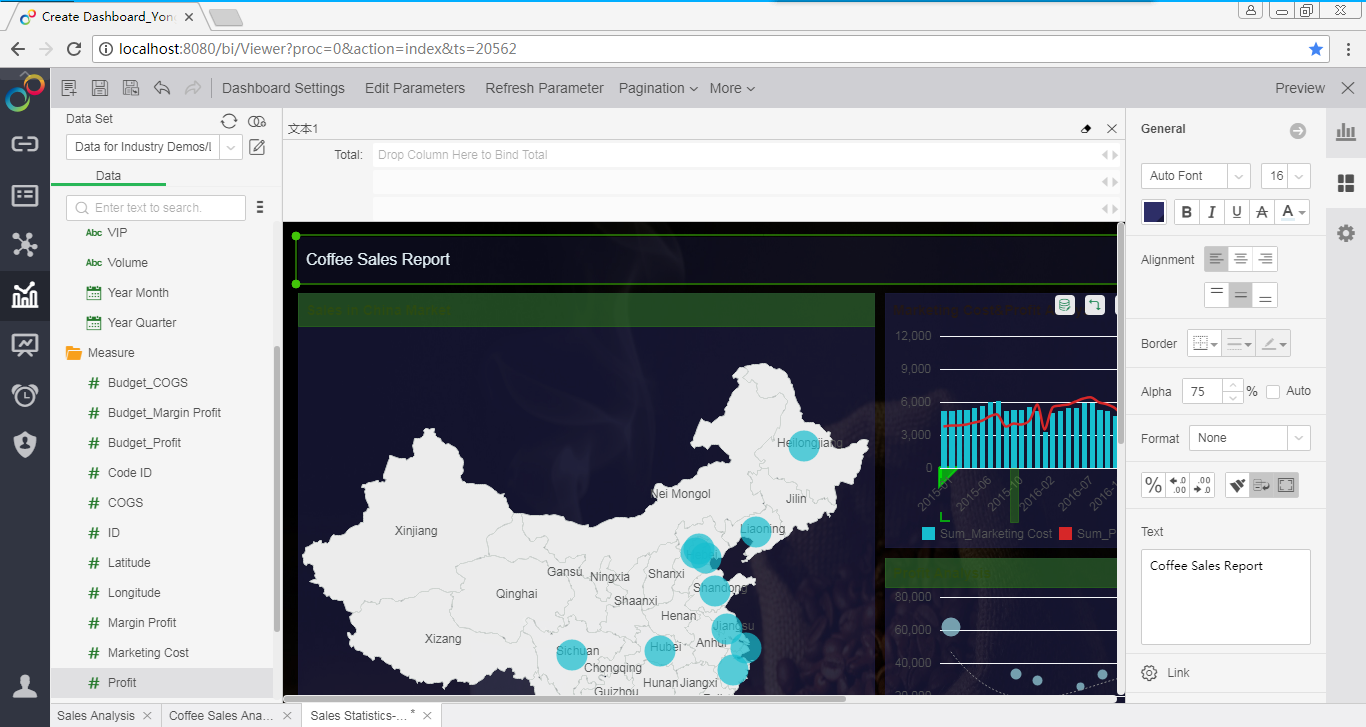Screen dimensions: 1366x727
Task: Open the data set combine icon
Action: (x=257, y=121)
